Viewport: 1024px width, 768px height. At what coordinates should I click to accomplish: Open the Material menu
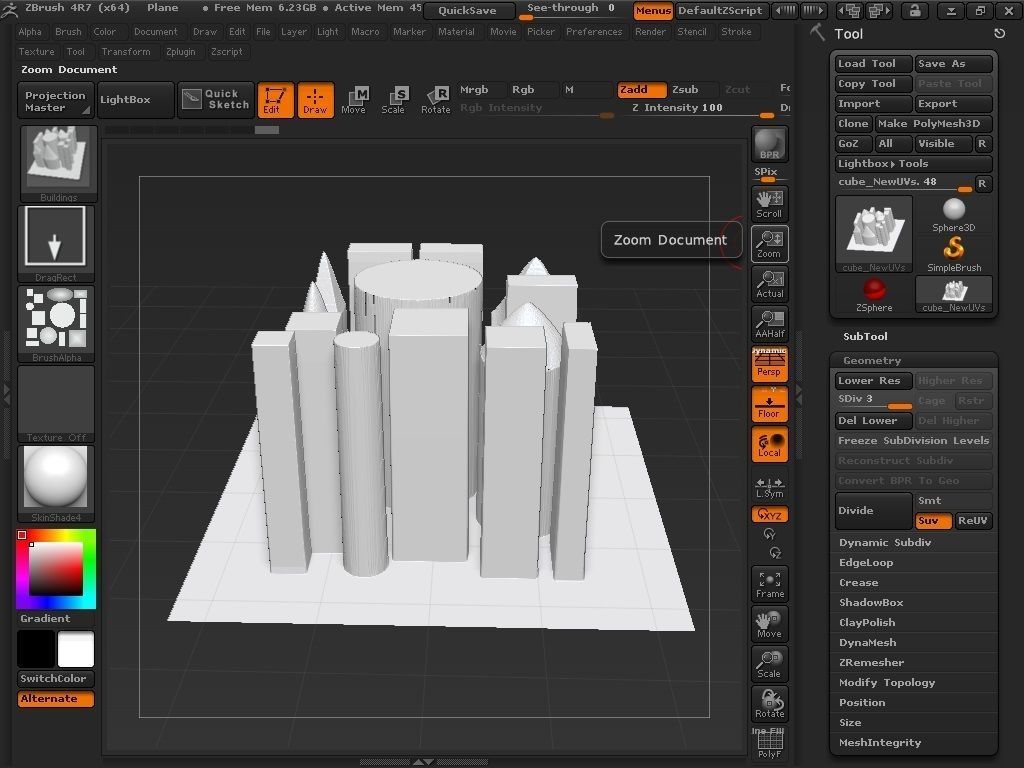coord(456,31)
